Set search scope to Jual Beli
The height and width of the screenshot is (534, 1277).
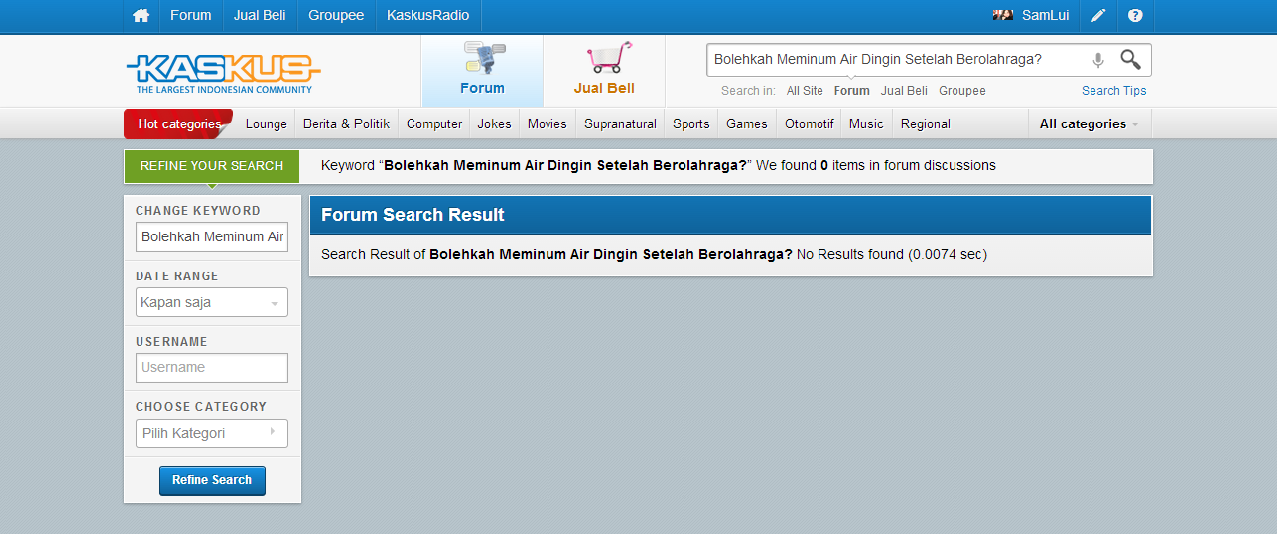(904, 91)
